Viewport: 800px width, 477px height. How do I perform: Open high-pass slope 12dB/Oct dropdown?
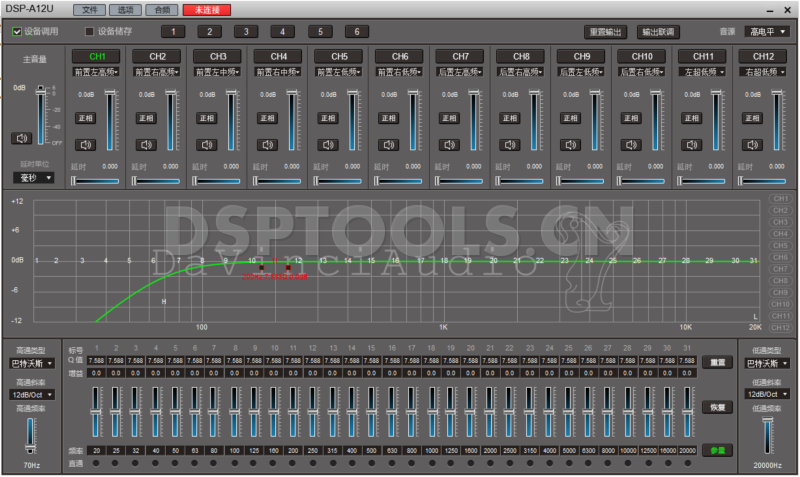coord(32,395)
